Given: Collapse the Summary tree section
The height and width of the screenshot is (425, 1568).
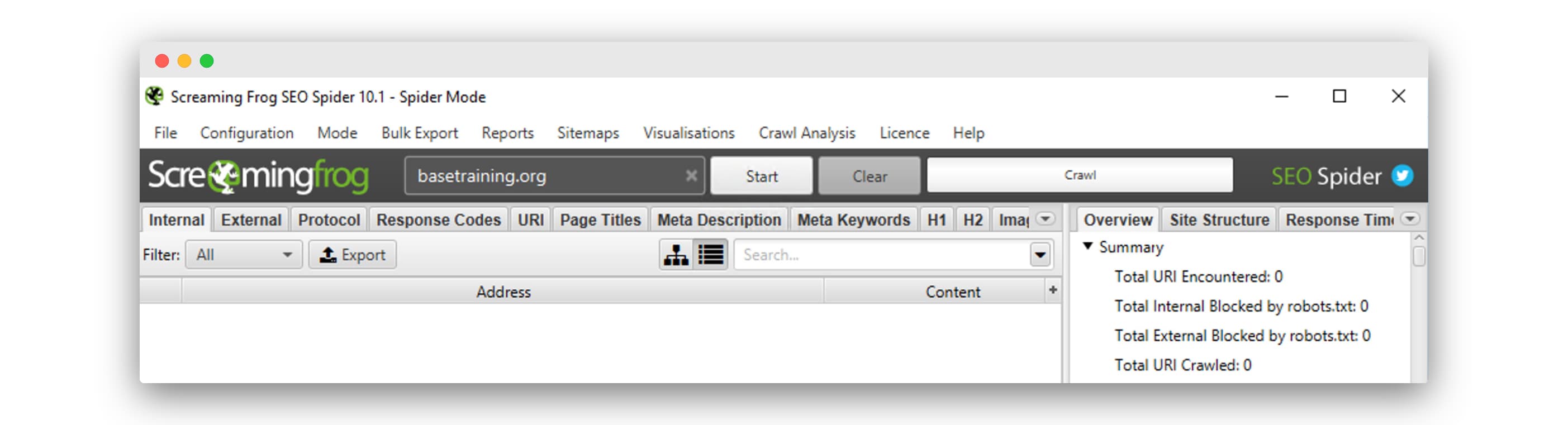Looking at the screenshot, I should coord(1088,246).
